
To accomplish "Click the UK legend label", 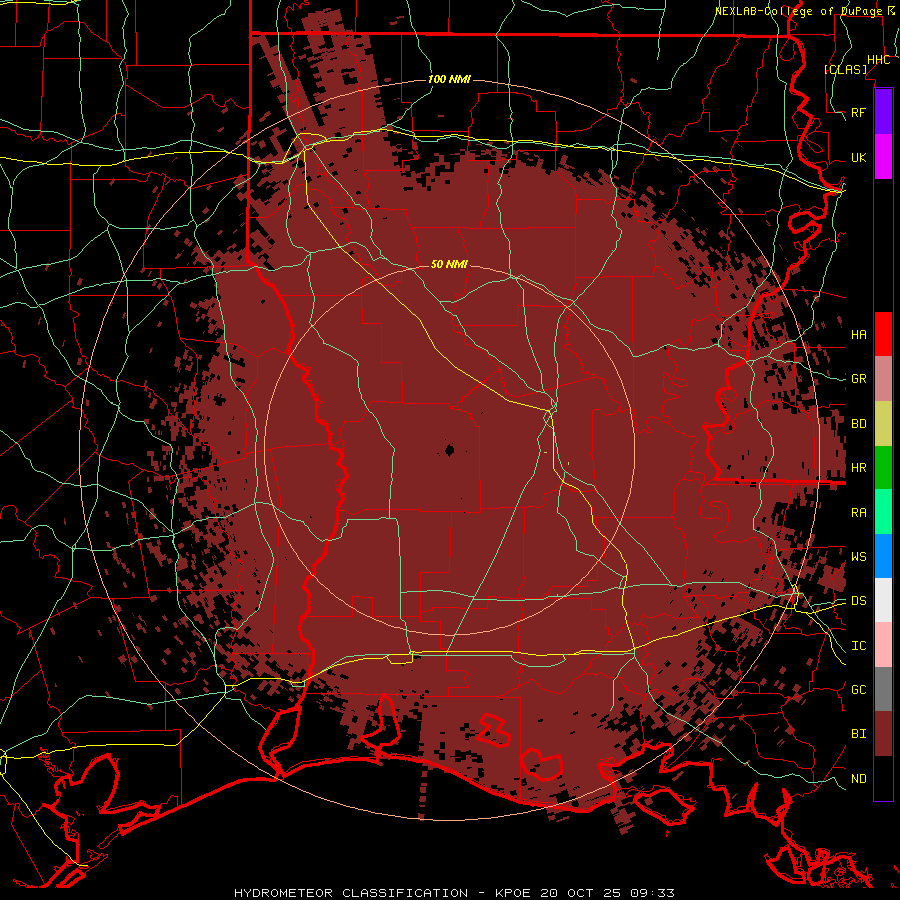I will point(858,157).
